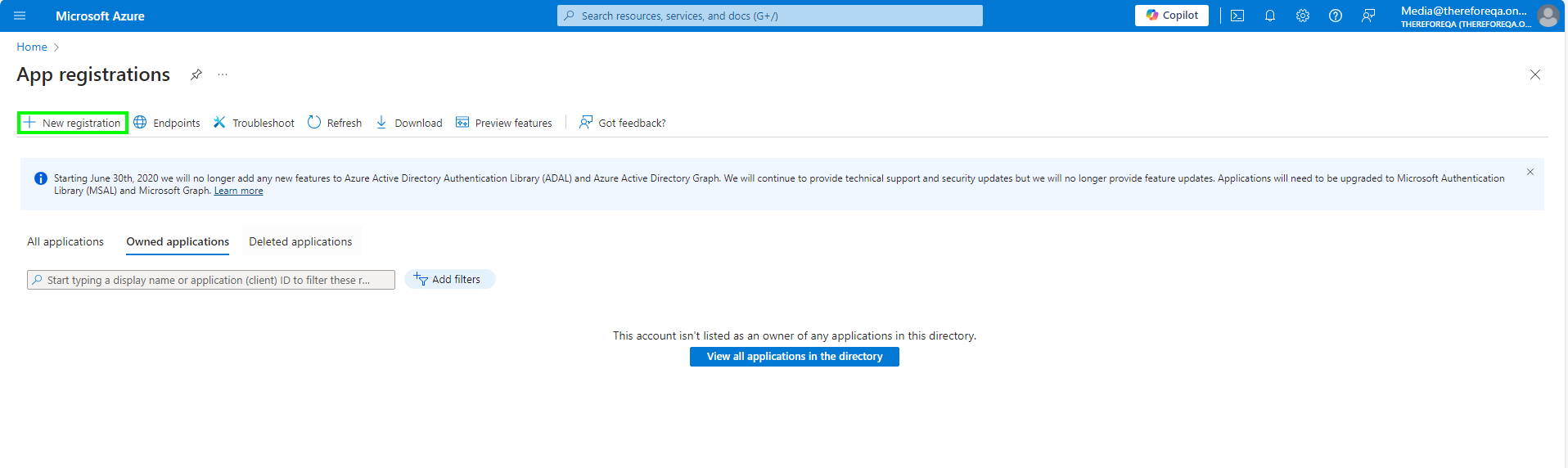Open the feedback icon in top bar
The height and width of the screenshot is (468, 1568).
click(1368, 16)
